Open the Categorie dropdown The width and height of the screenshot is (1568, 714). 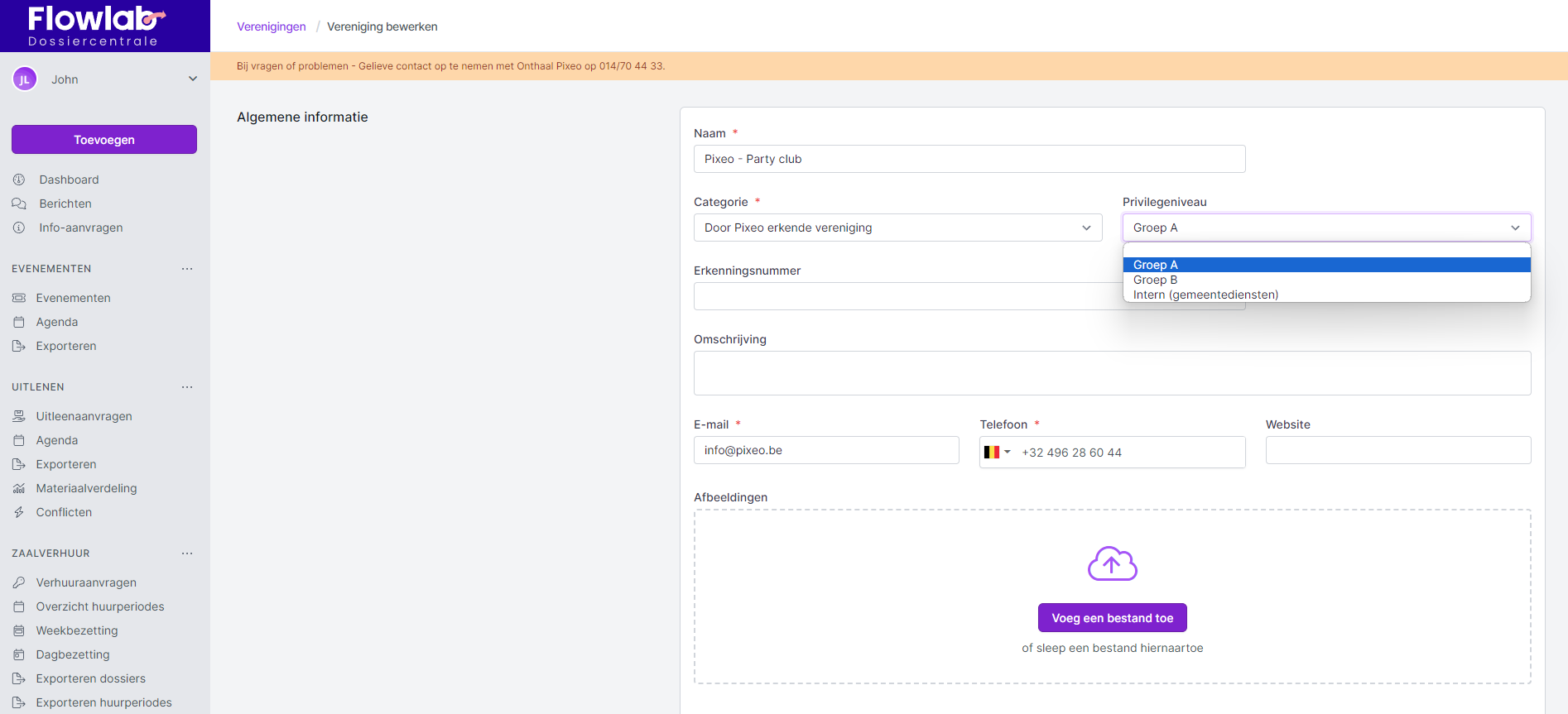coord(897,228)
